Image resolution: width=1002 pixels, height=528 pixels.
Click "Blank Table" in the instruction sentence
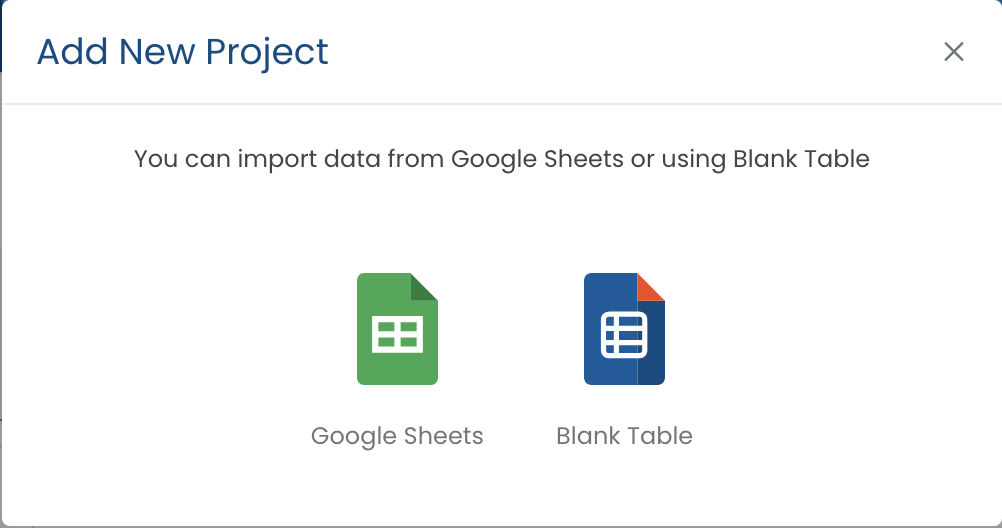[x=801, y=159]
